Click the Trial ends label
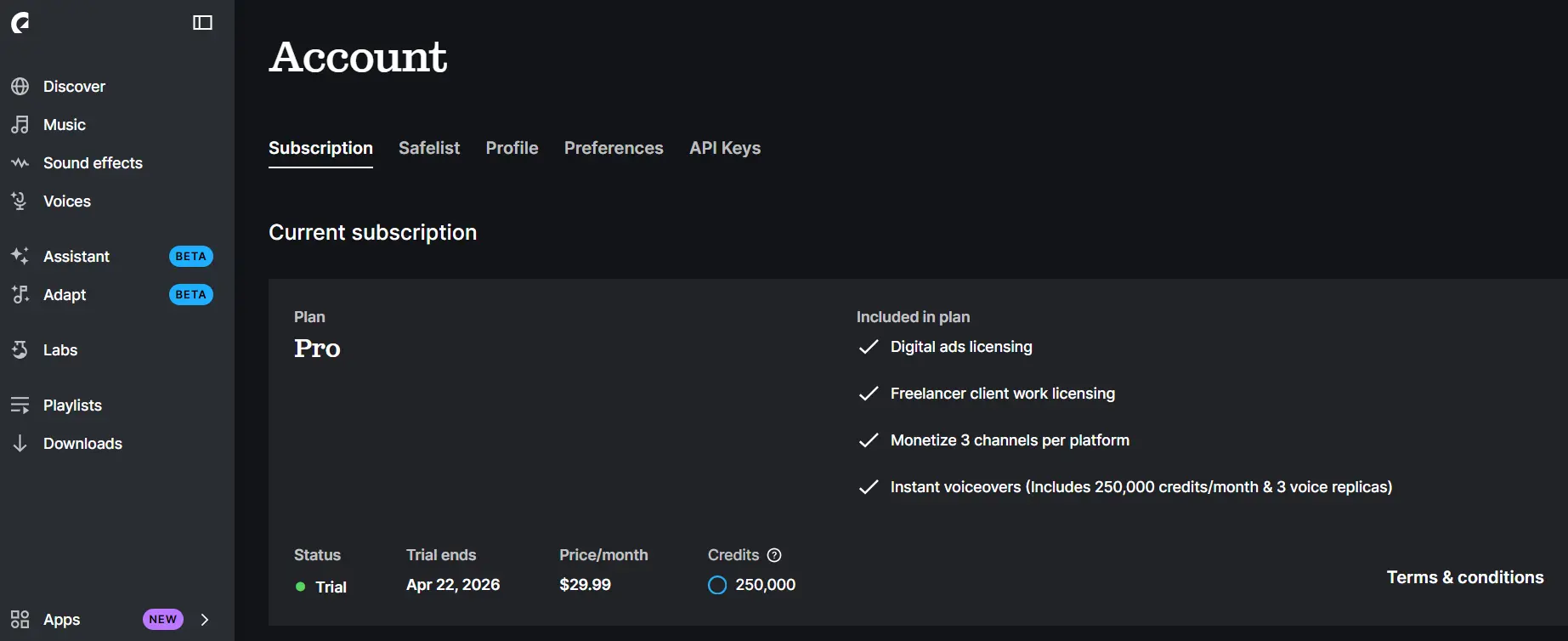Image resolution: width=1568 pixels, height=641 pixels. (441, 555)
